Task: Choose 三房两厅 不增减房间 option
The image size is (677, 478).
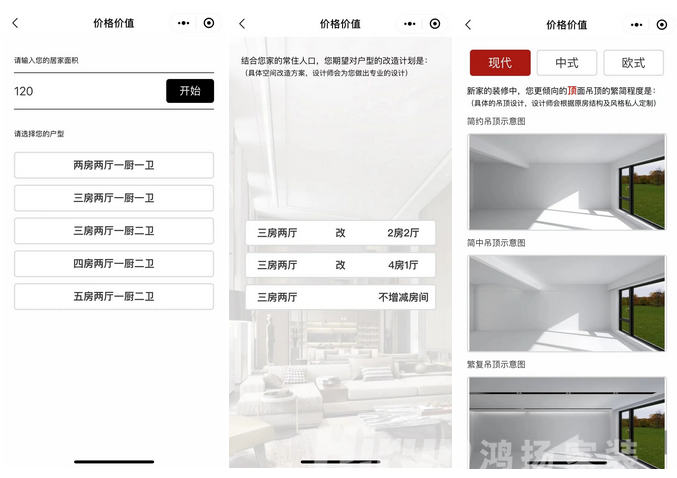Action: (x=340, y=297)
